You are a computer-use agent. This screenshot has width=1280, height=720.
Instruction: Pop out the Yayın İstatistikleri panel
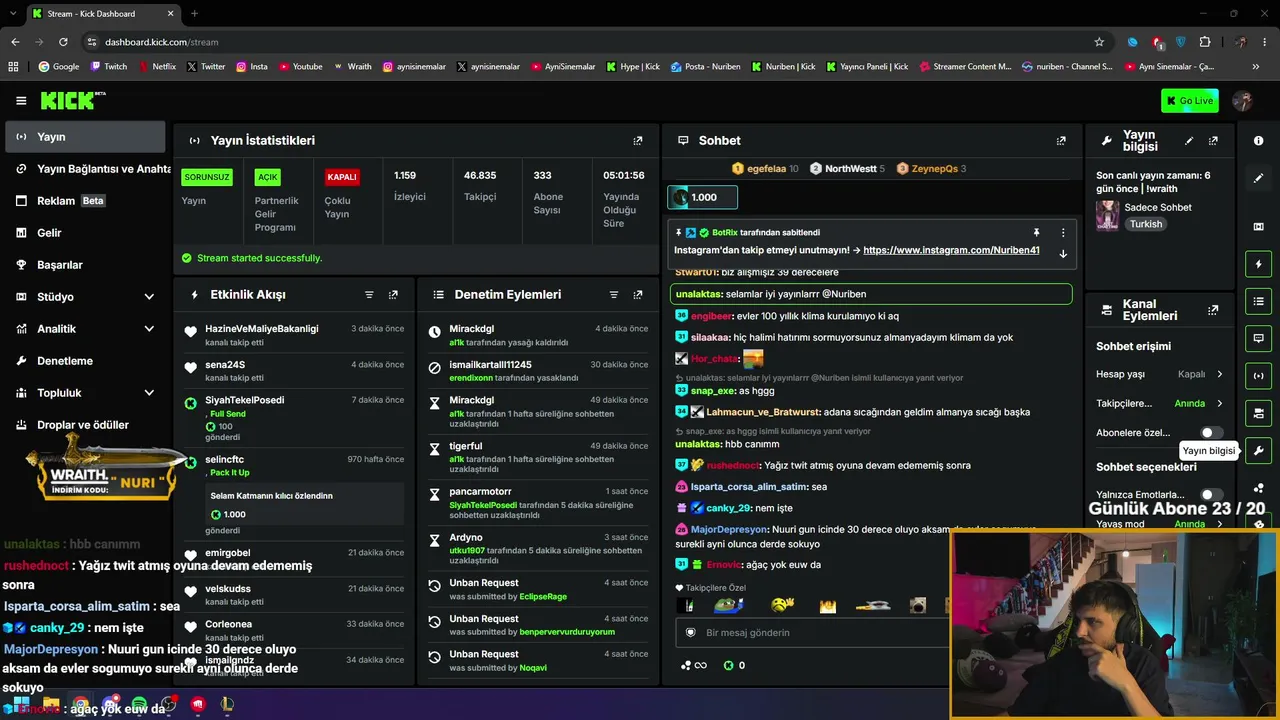click(x=638, y=141)
